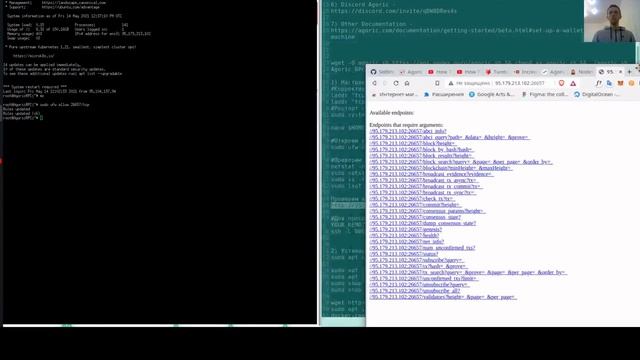
Task: Open the block_by_hash?hash endpoint link
Action: [x=421, y=149]
